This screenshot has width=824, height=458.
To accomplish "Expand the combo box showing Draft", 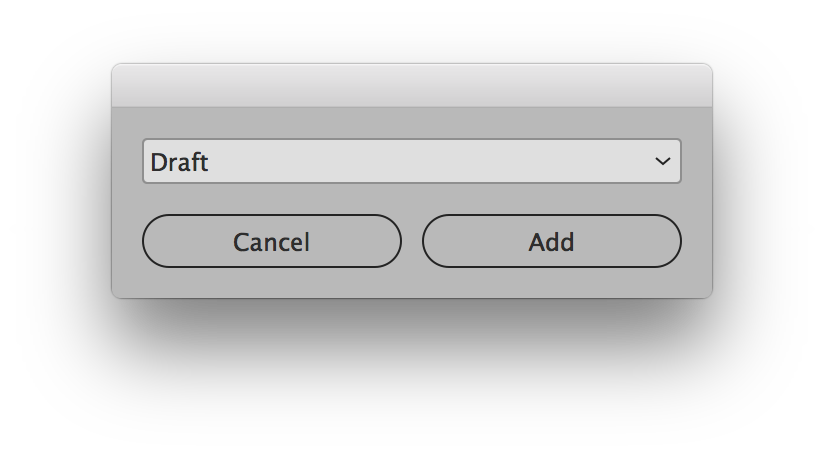I will (411, 161).
